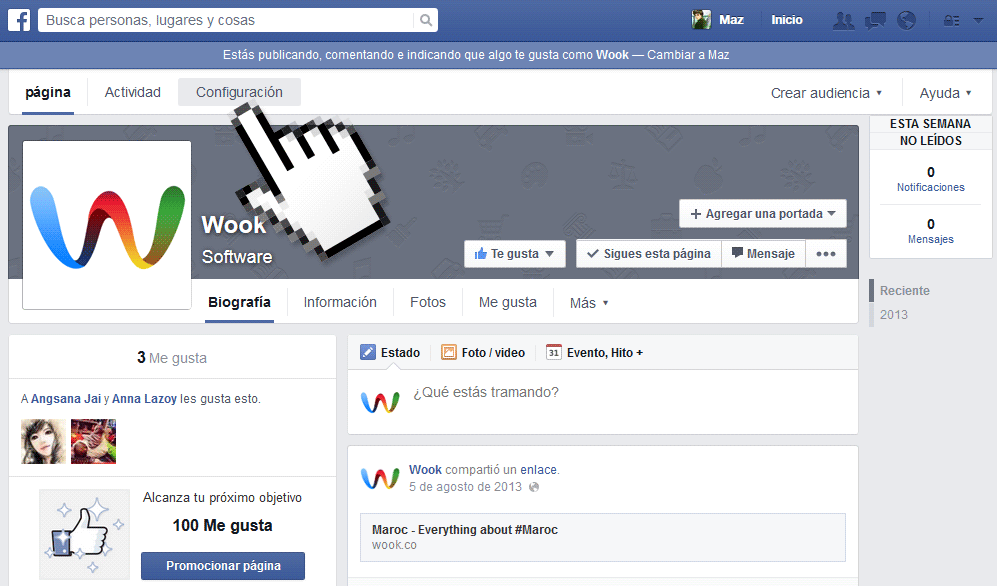Click the Wook page profile picture
Image resolution: width=997 pixels, height=586 pixels.
[x=107, y=225]
